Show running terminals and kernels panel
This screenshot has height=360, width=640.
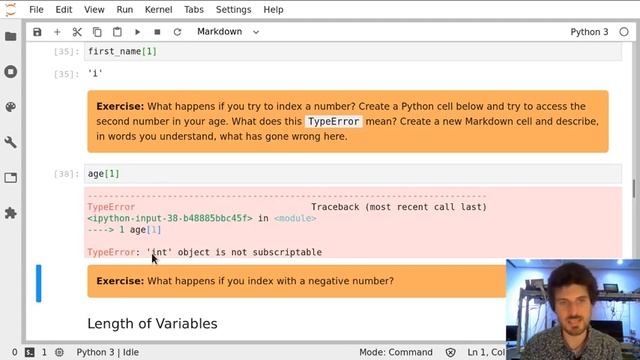coord(11,72)
